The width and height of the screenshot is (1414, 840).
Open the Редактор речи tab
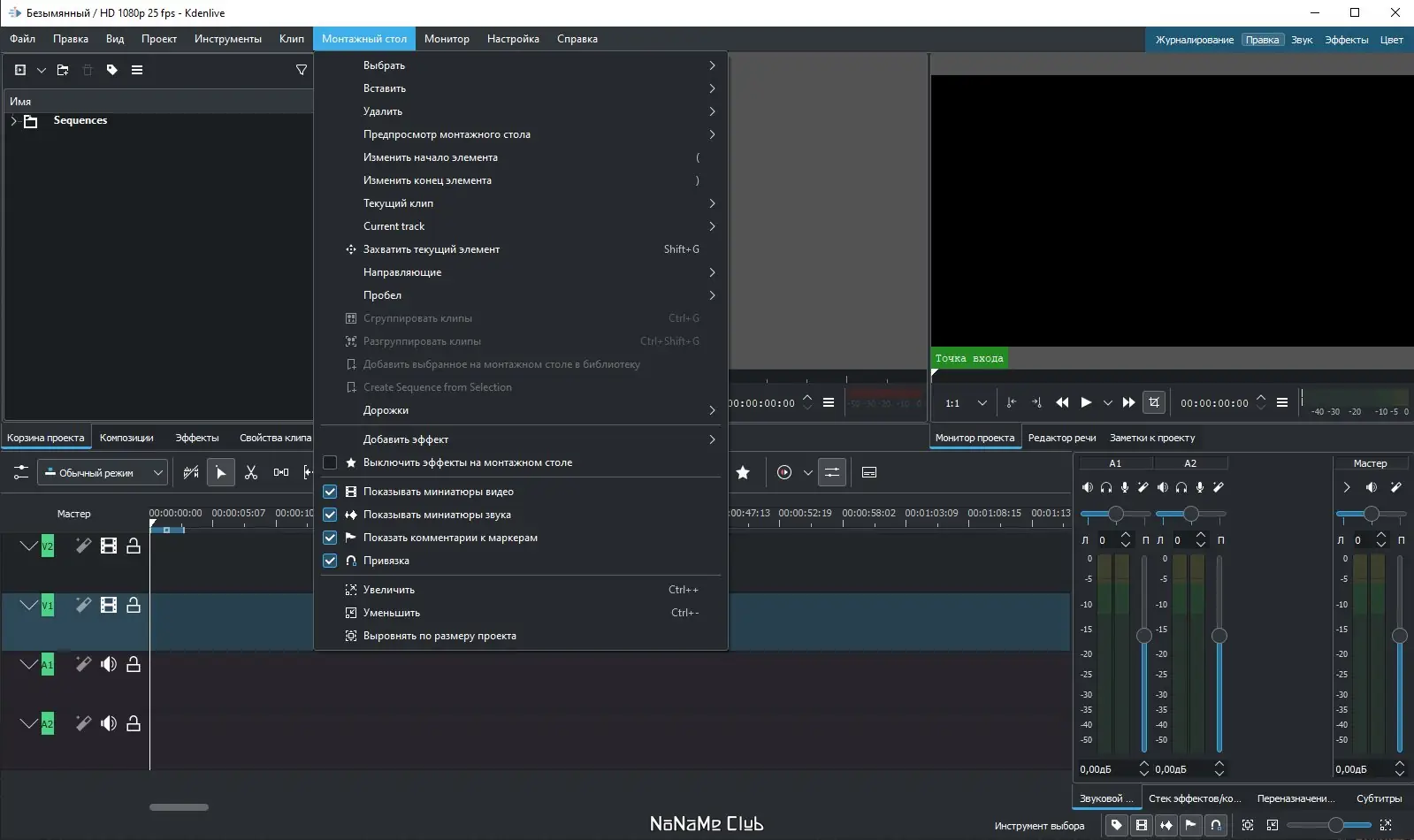click(x=1062, y=438)
